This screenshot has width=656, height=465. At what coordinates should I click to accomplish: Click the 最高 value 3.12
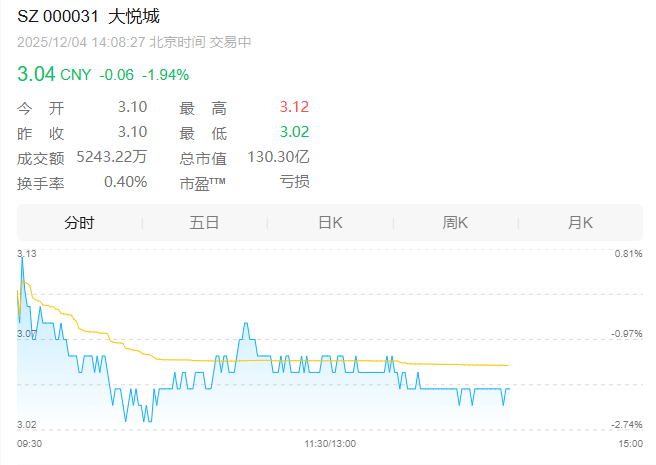point(294,107)
